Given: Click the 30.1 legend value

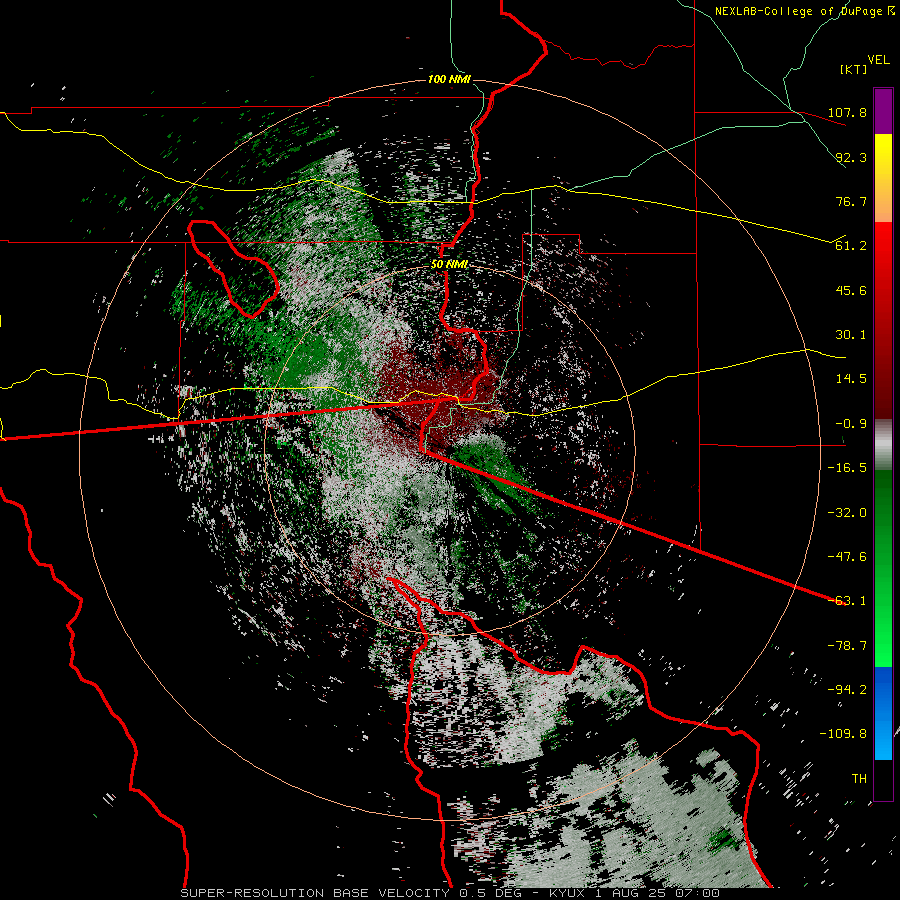Looking at the screenshot, I should coord(851,335).
